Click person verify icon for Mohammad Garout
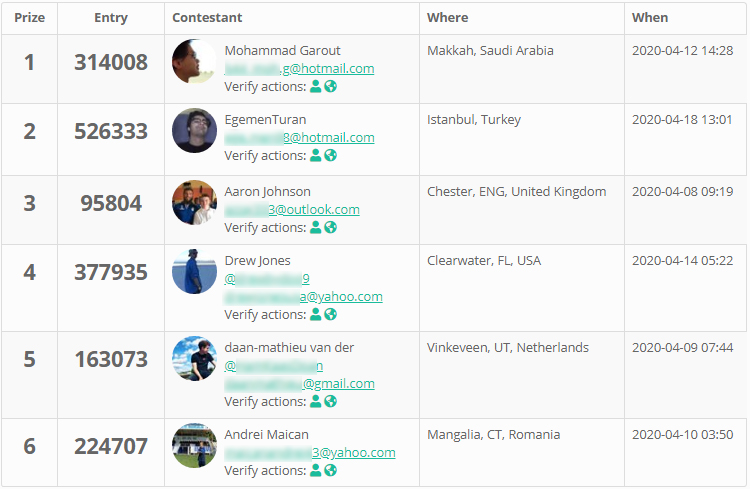The height and width of the screenshot is (489, 750). [316, 87]
